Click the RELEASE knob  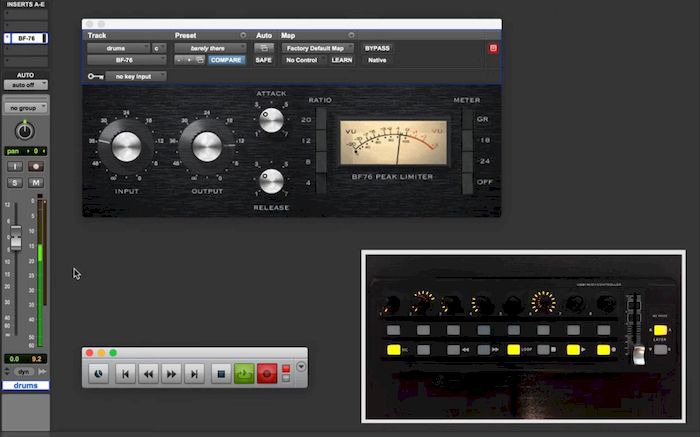pyautogui.click(x=271, y=181)
